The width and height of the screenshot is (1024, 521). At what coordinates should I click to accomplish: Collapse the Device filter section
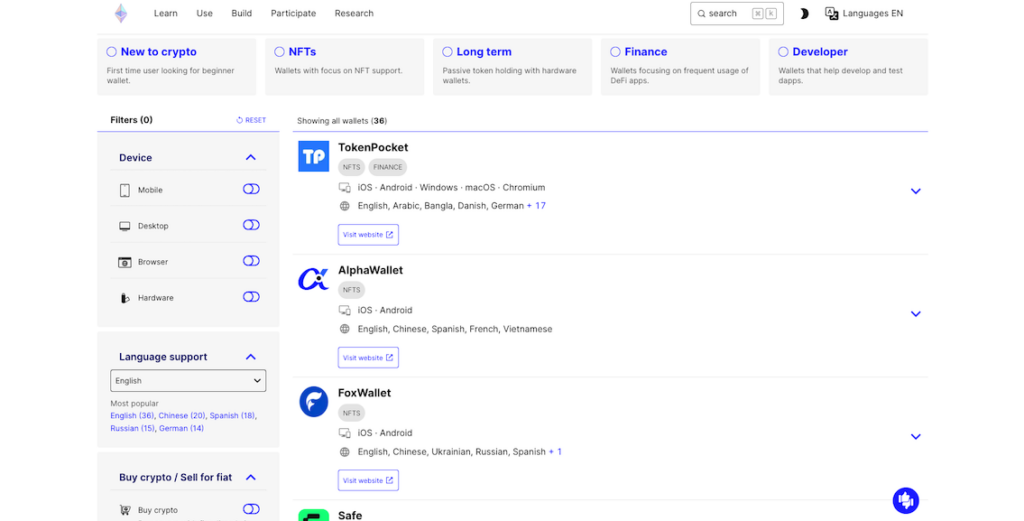point(251,157)
